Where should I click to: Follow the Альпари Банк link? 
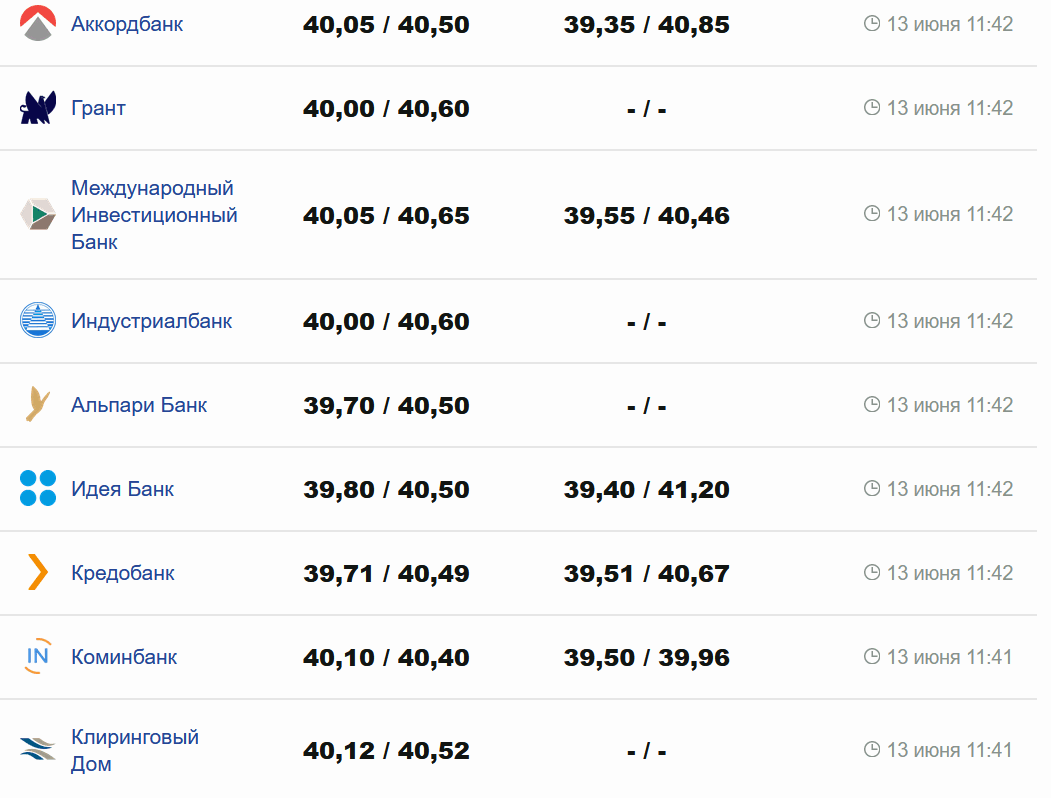coord(139,405)
